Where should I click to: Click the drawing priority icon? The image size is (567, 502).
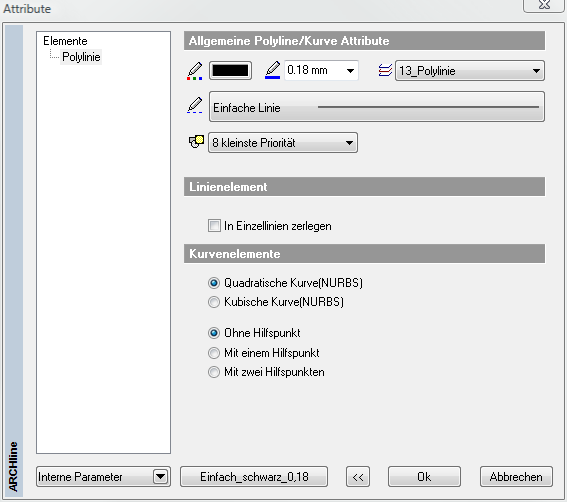(x=196, y=142)
